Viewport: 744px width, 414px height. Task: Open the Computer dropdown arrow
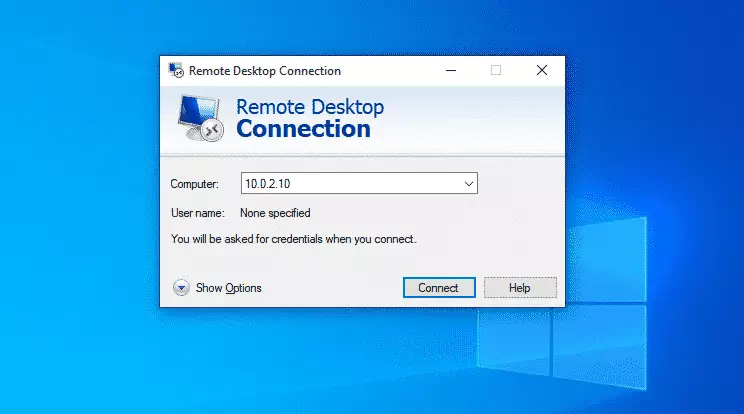[x=468, y=184]
